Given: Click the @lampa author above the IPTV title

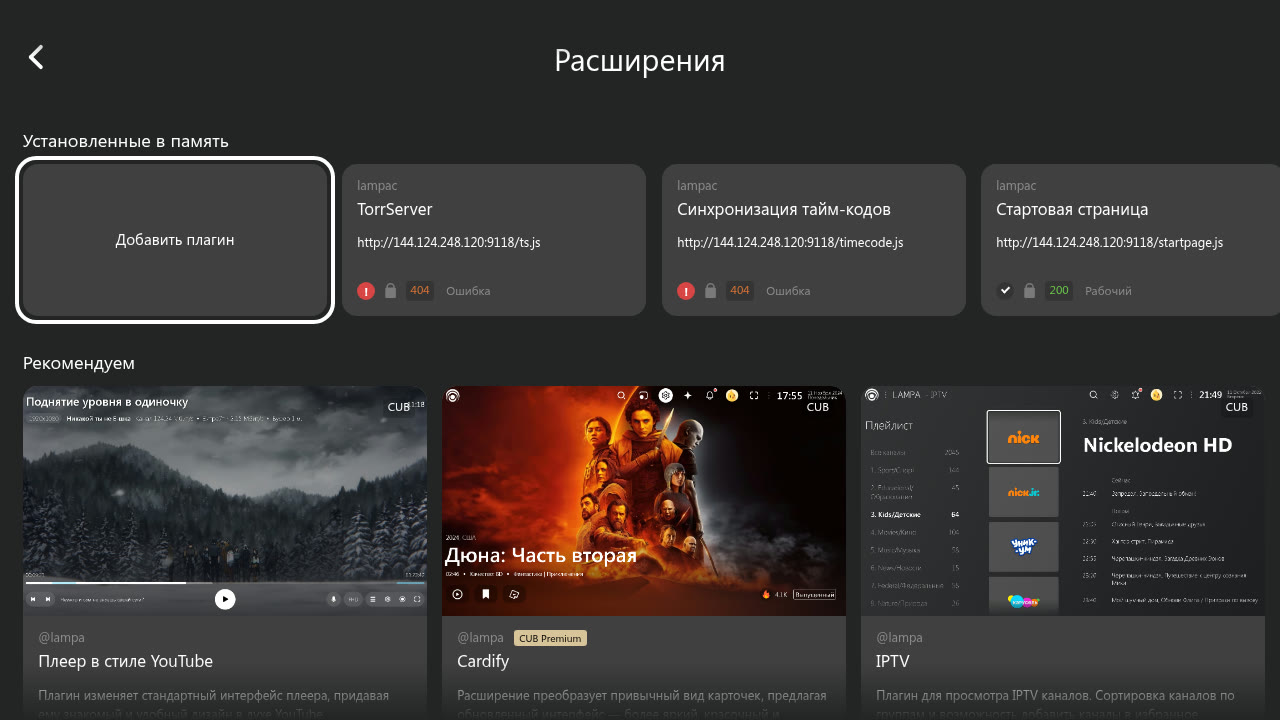Looking at the screenshot, I should click(899, 637).
